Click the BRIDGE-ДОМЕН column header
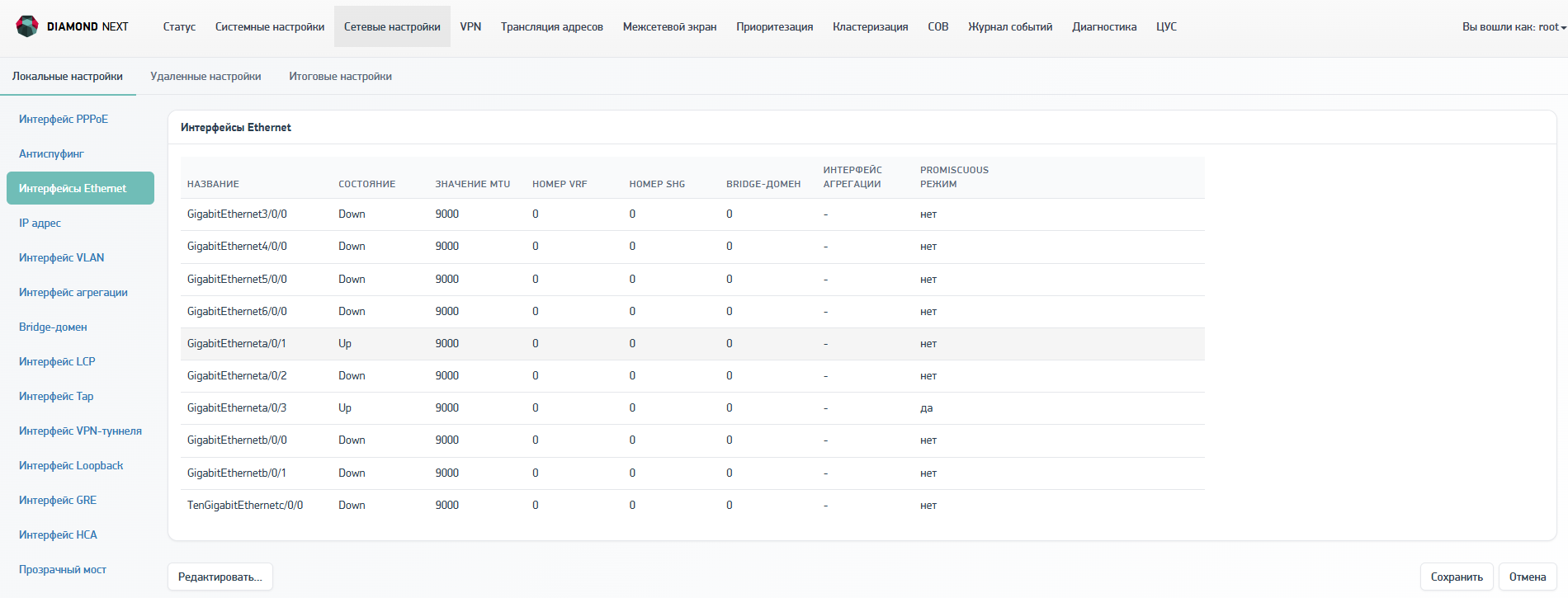Screen dimensions: 1568x598 pyautogui.click(x=763, y=184)
